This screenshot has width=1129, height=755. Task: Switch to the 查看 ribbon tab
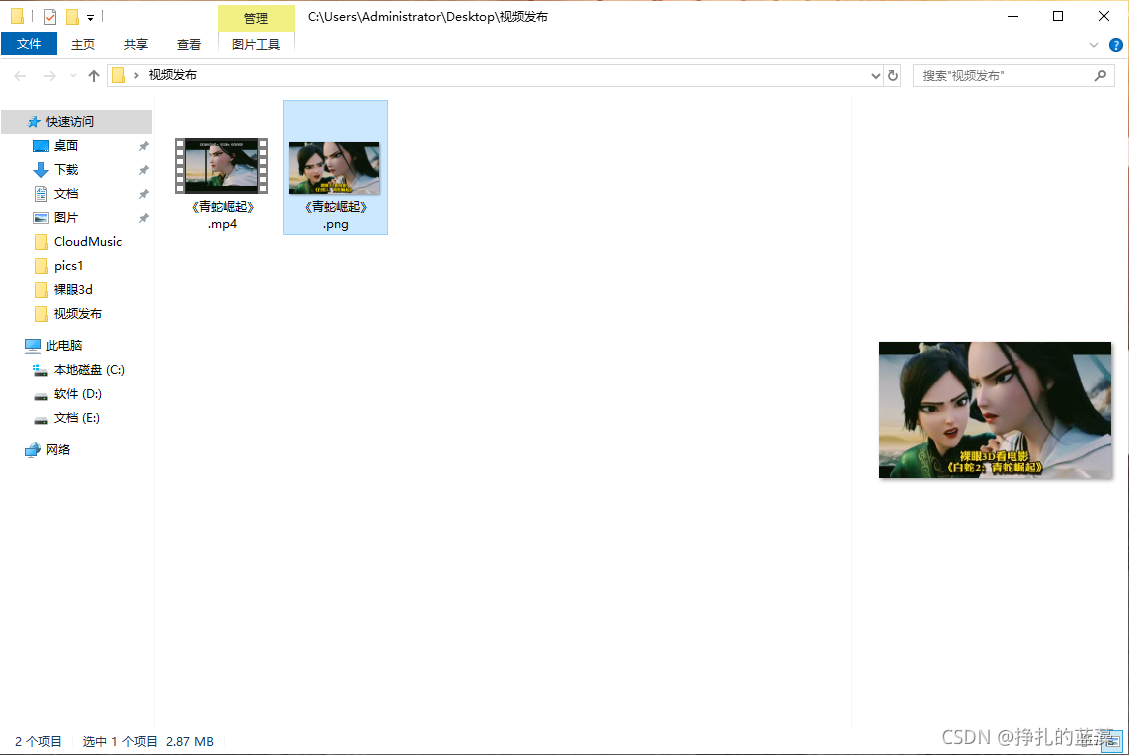pos(189,45)
